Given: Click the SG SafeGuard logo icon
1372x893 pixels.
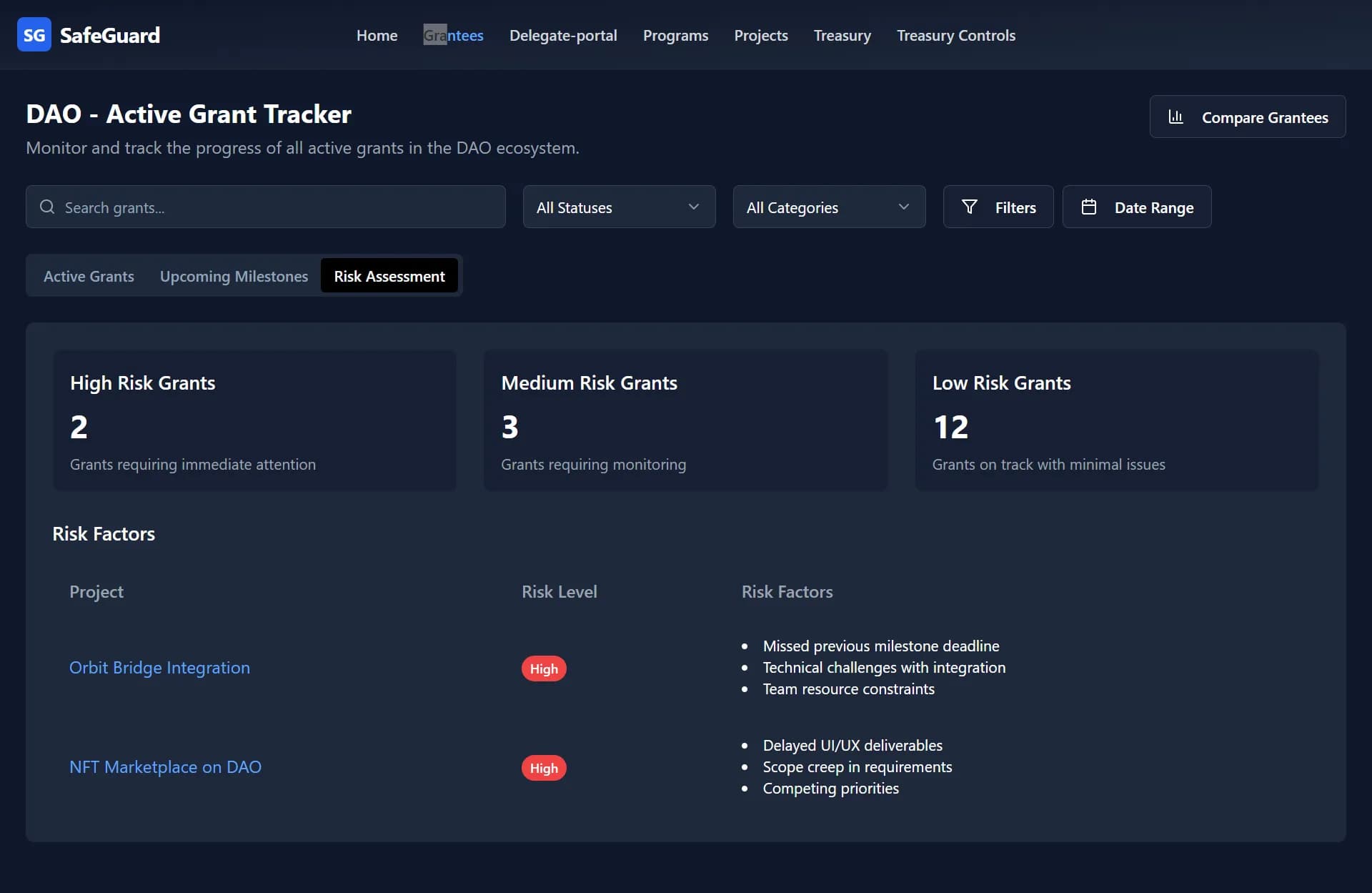Looking at the screenshot, I should pos(34,35).
